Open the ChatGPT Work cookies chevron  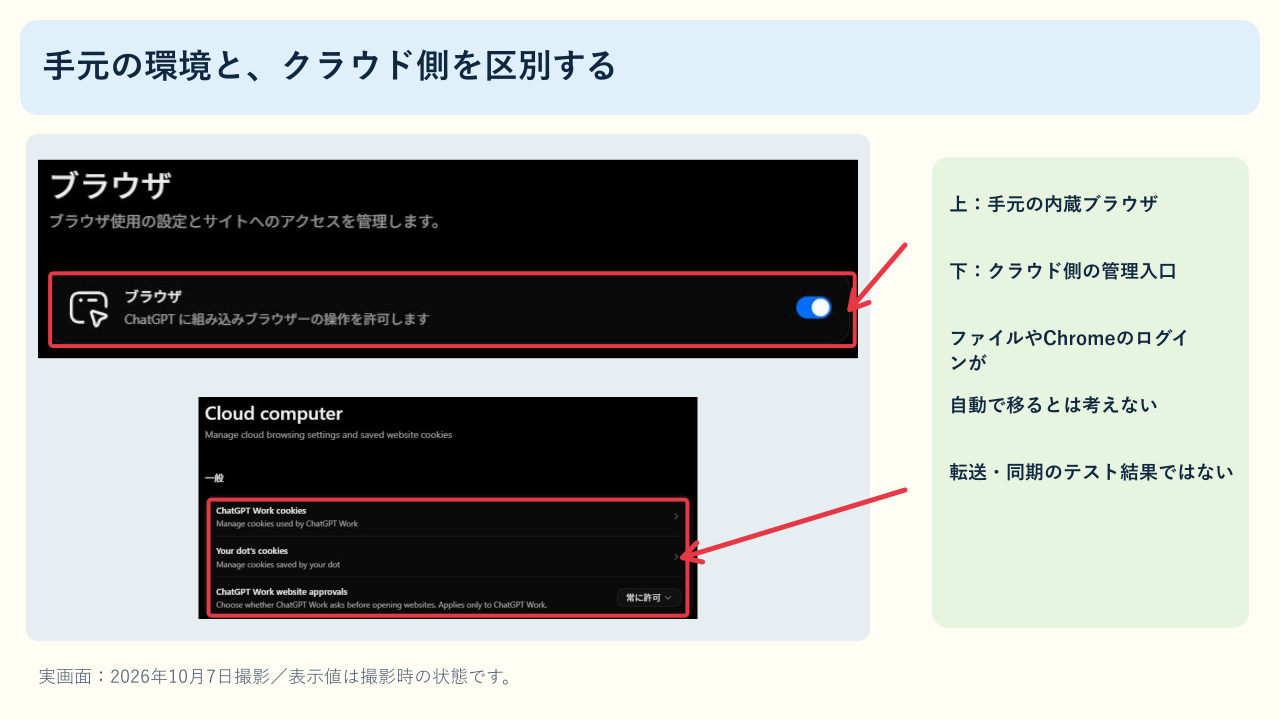(676, 516)
